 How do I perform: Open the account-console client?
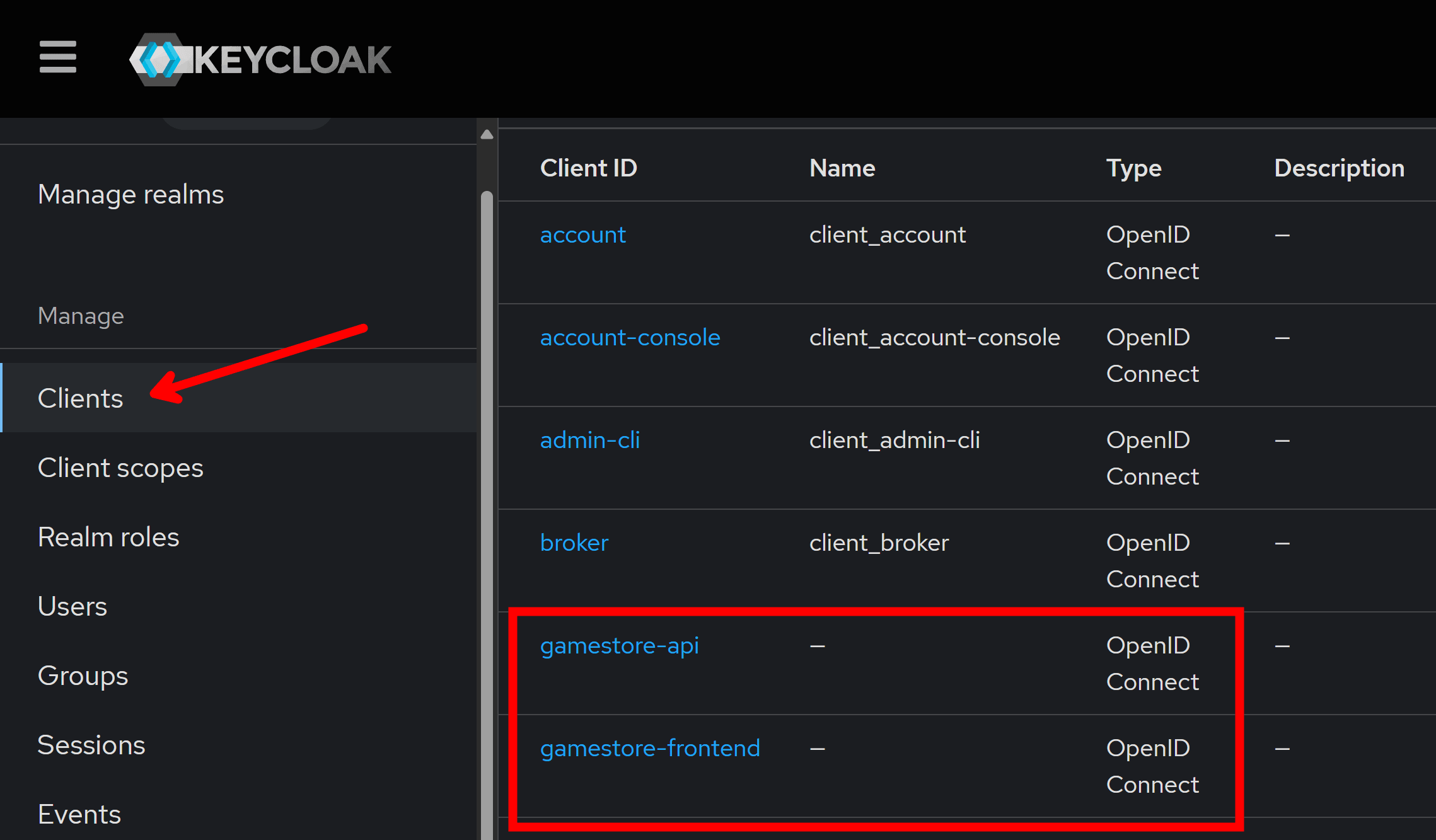(x=630, y=337)
